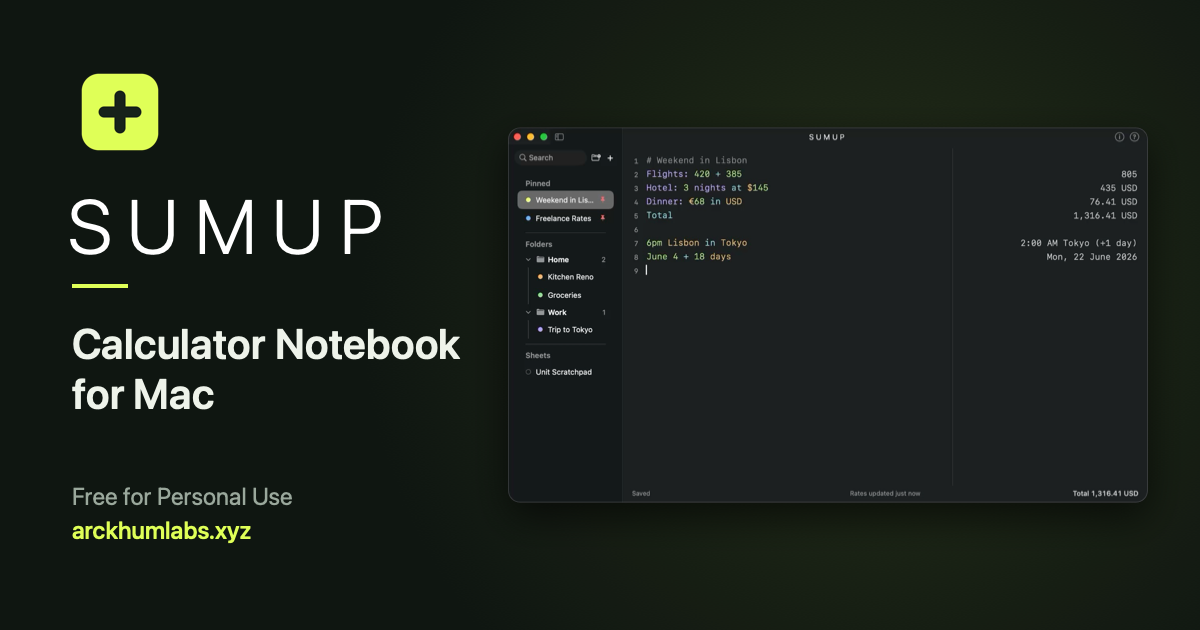Click the 'Dinner: €68 in USD' line
Viewport: 1200px width, 630px height.
[694, 202]
